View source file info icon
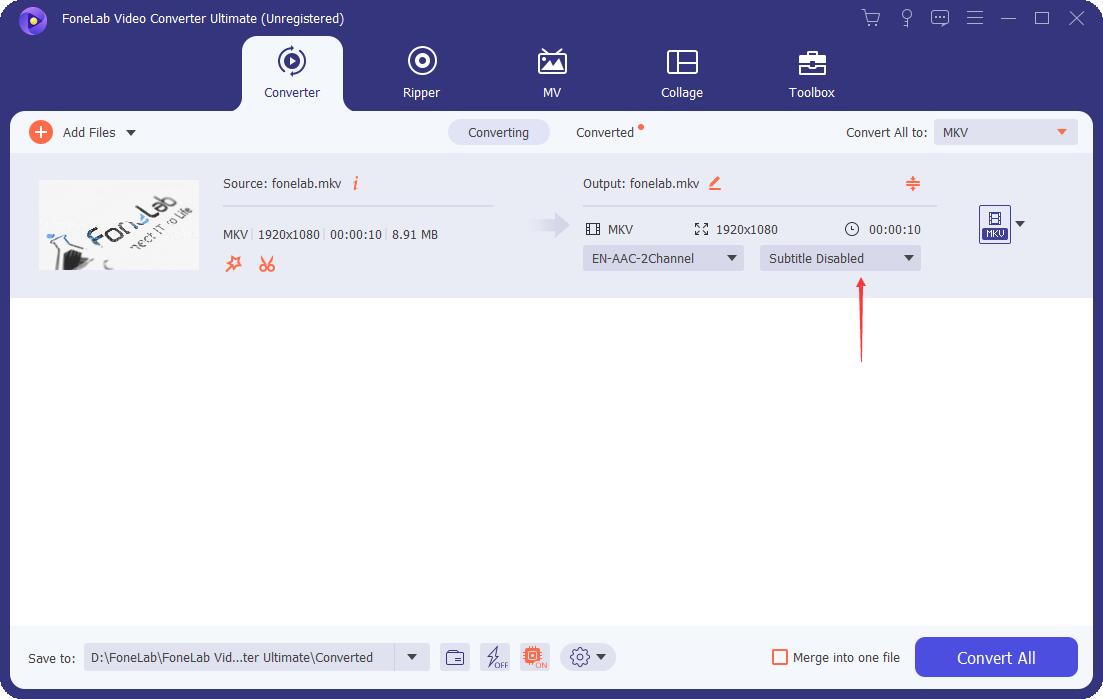The image size is (1103, 699). (x=355, y=184)
